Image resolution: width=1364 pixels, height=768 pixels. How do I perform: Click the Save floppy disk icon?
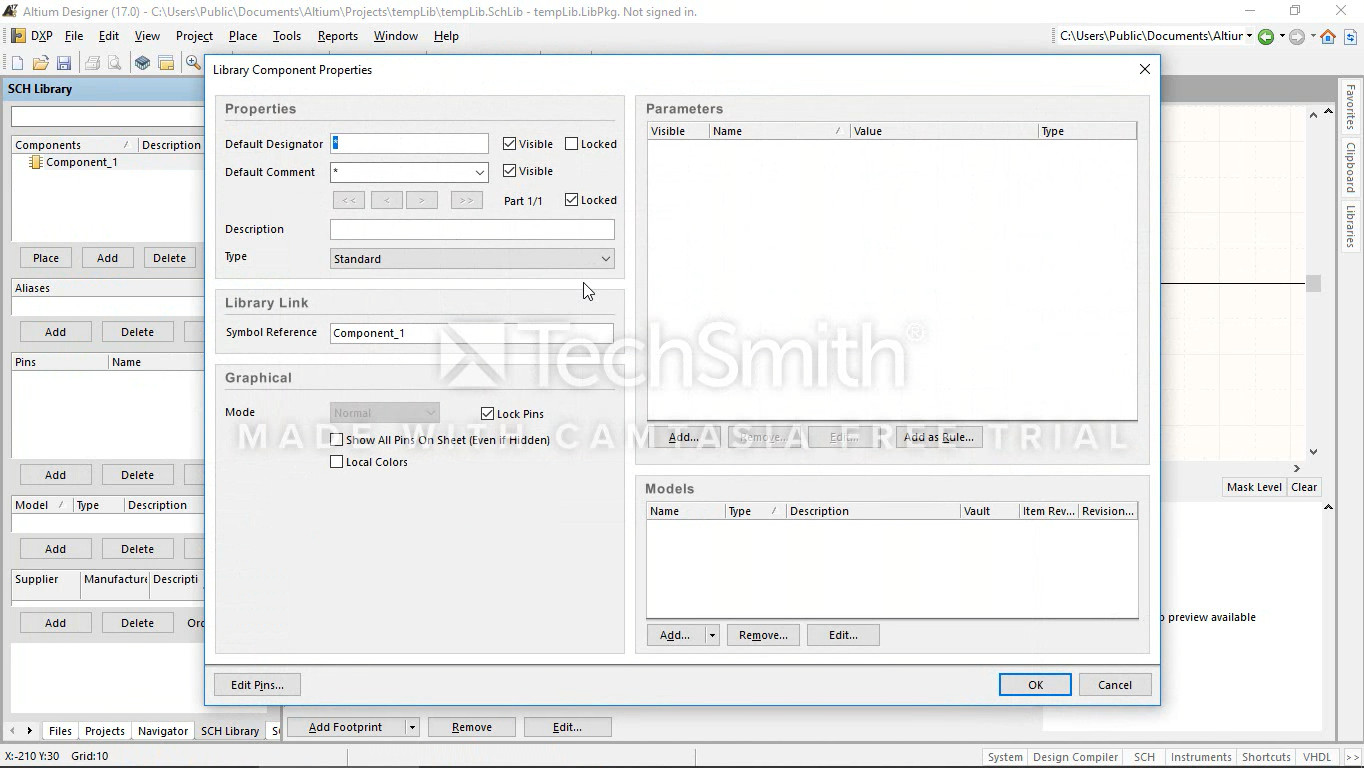[x=63, y=63]
